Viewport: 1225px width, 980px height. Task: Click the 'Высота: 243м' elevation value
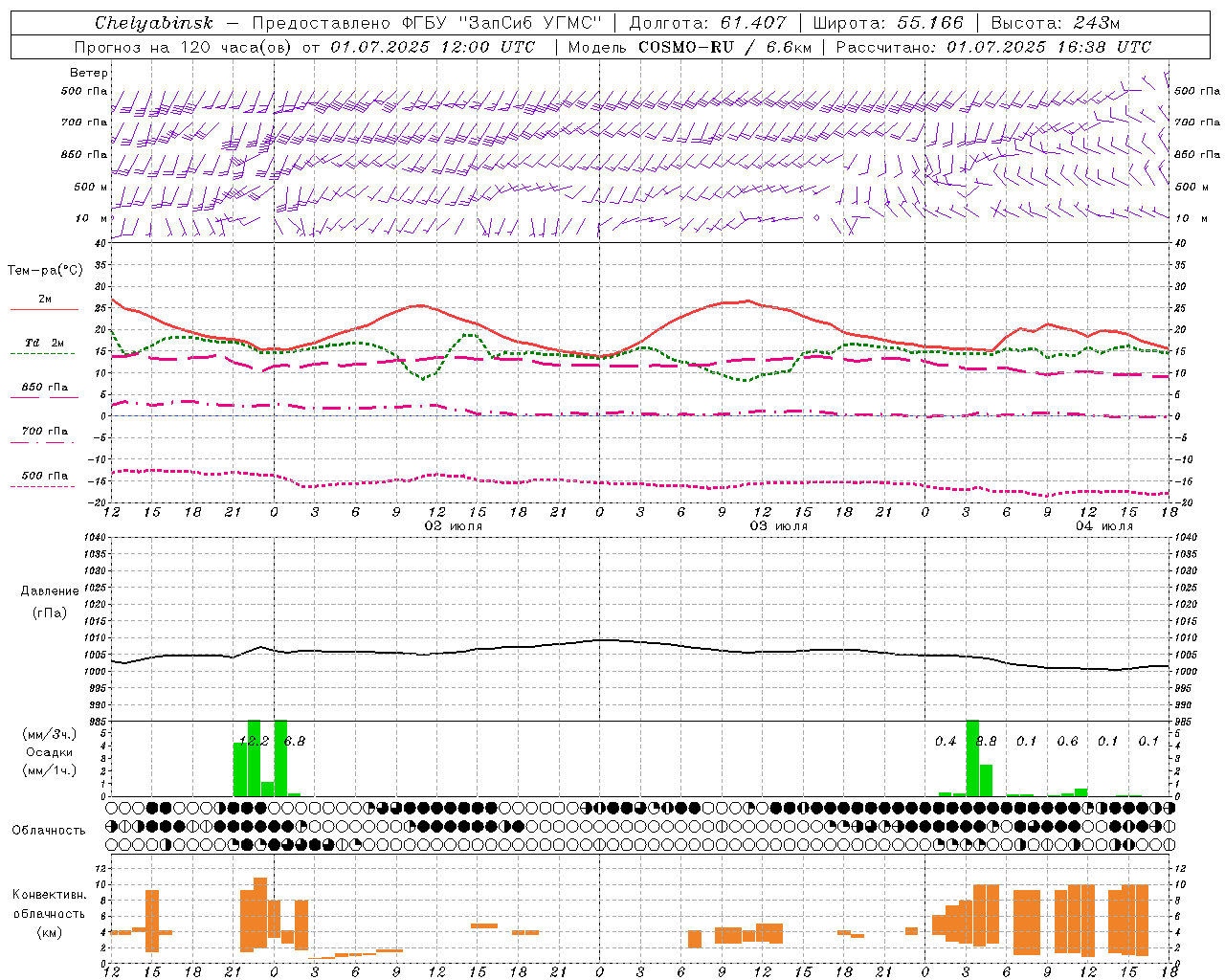pos(1055,23)
